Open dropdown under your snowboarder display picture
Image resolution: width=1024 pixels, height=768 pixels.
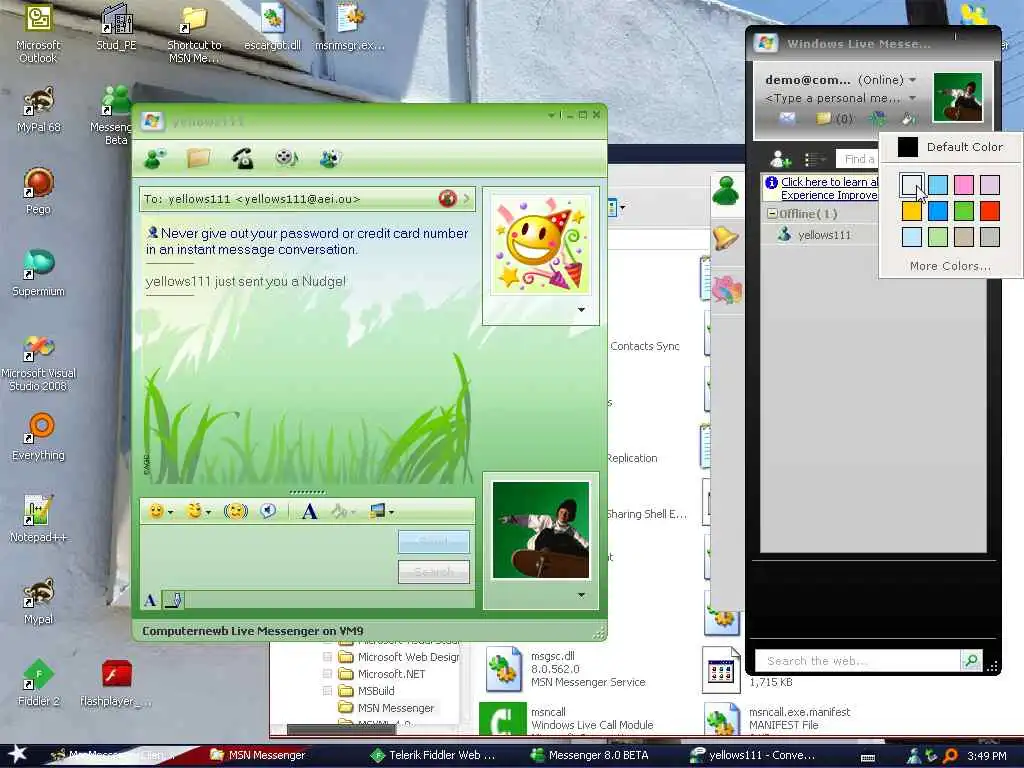point(581,595)
